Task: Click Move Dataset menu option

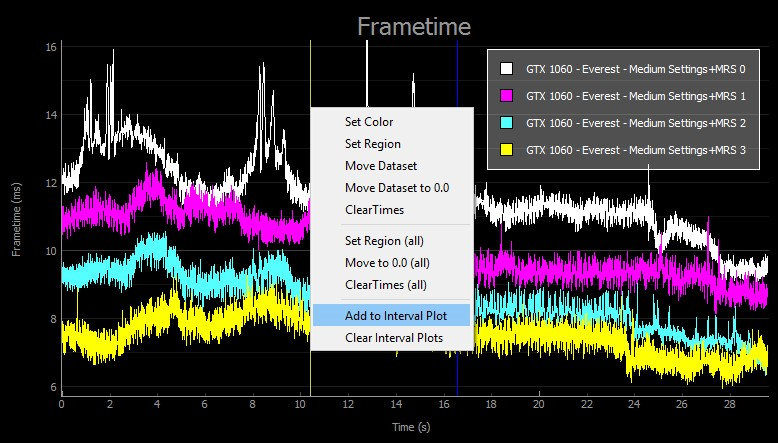Action: 380,166
